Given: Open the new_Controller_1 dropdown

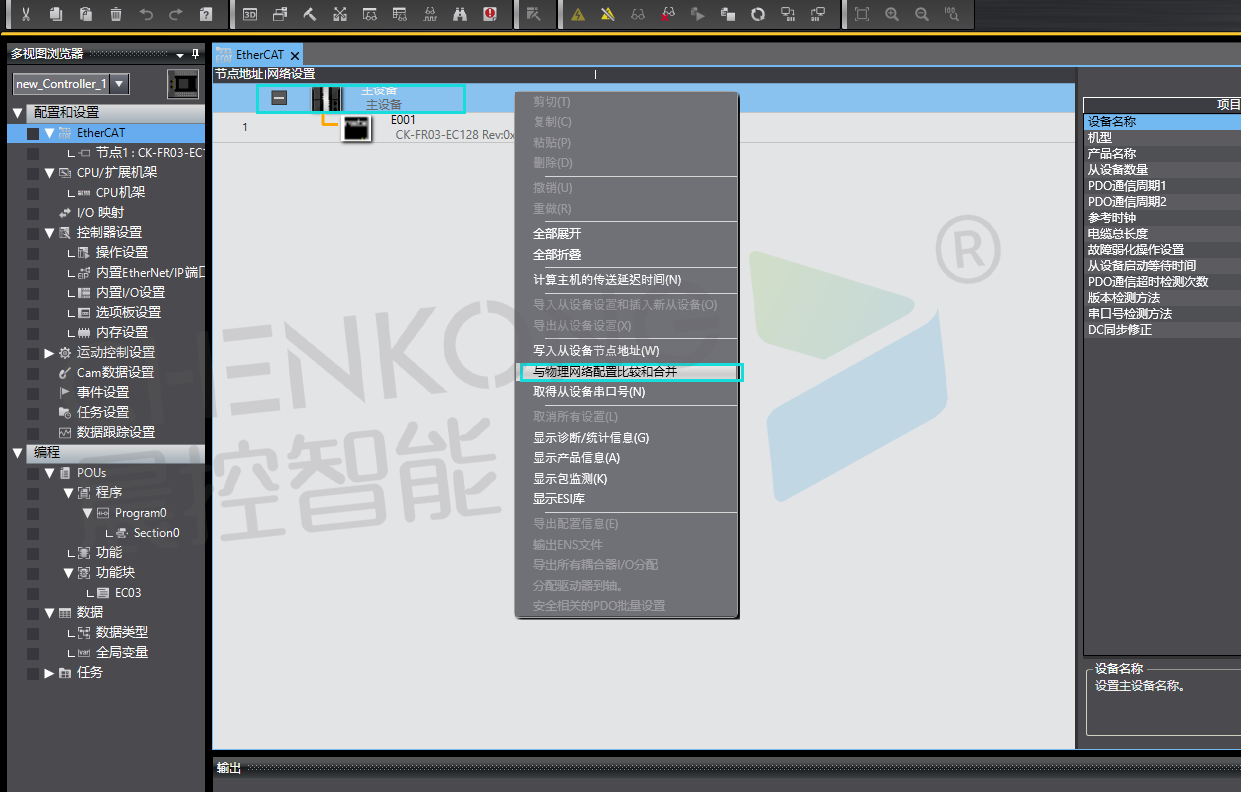Looking at the screenshot, I should (x=120, y=84).
